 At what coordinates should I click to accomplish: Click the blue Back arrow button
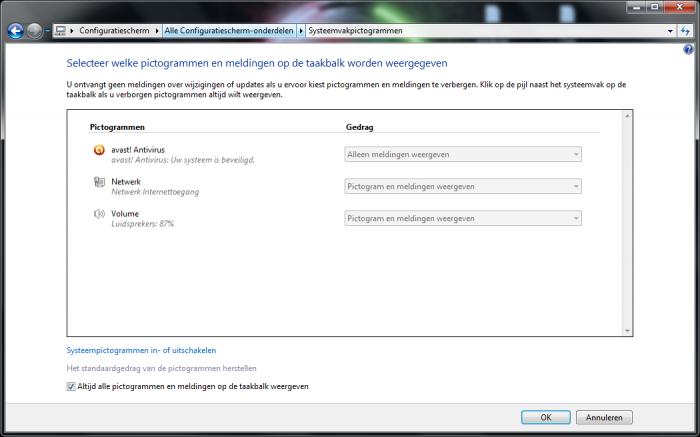(16, 31)
